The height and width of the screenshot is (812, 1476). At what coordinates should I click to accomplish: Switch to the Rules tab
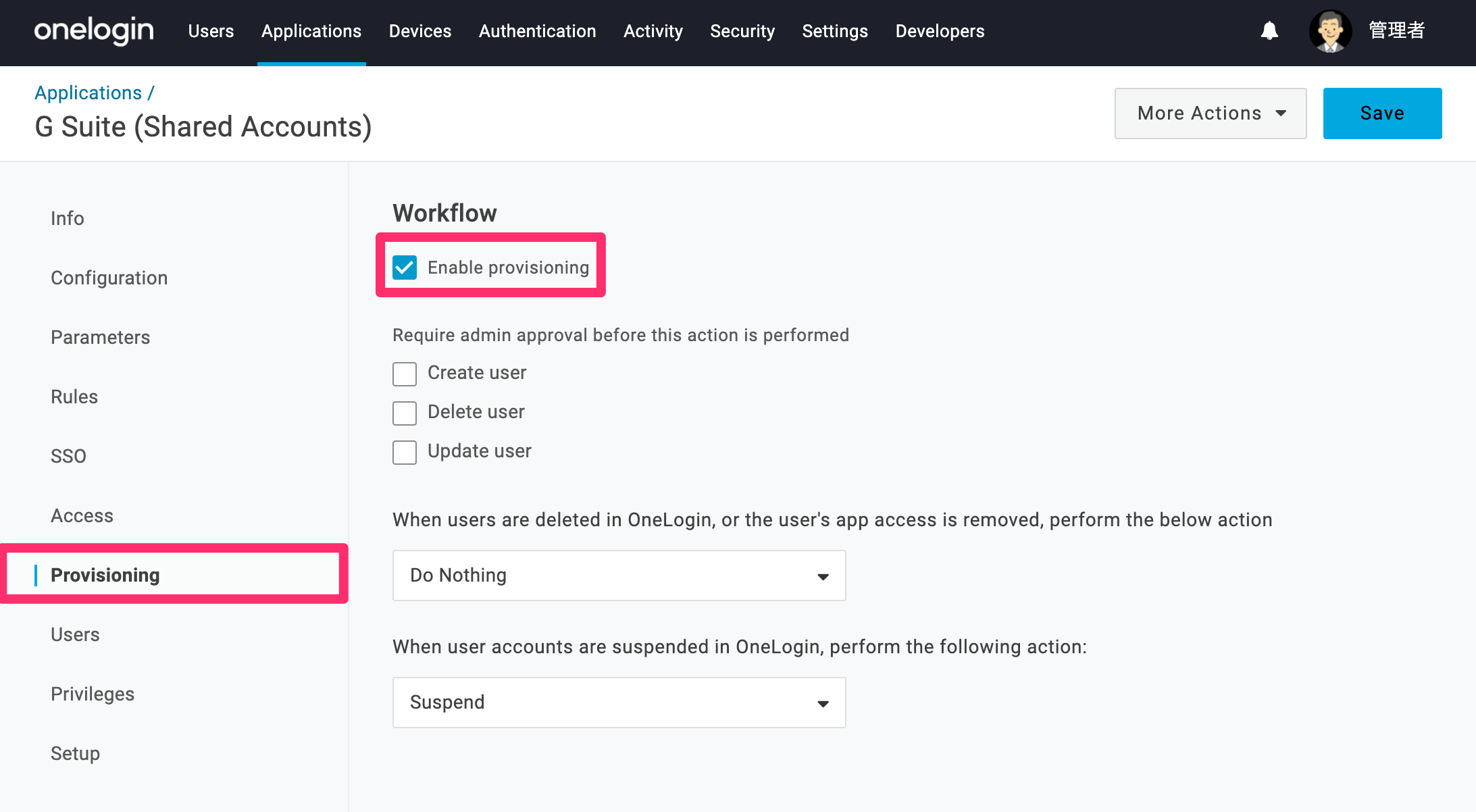tap(74, 397)
